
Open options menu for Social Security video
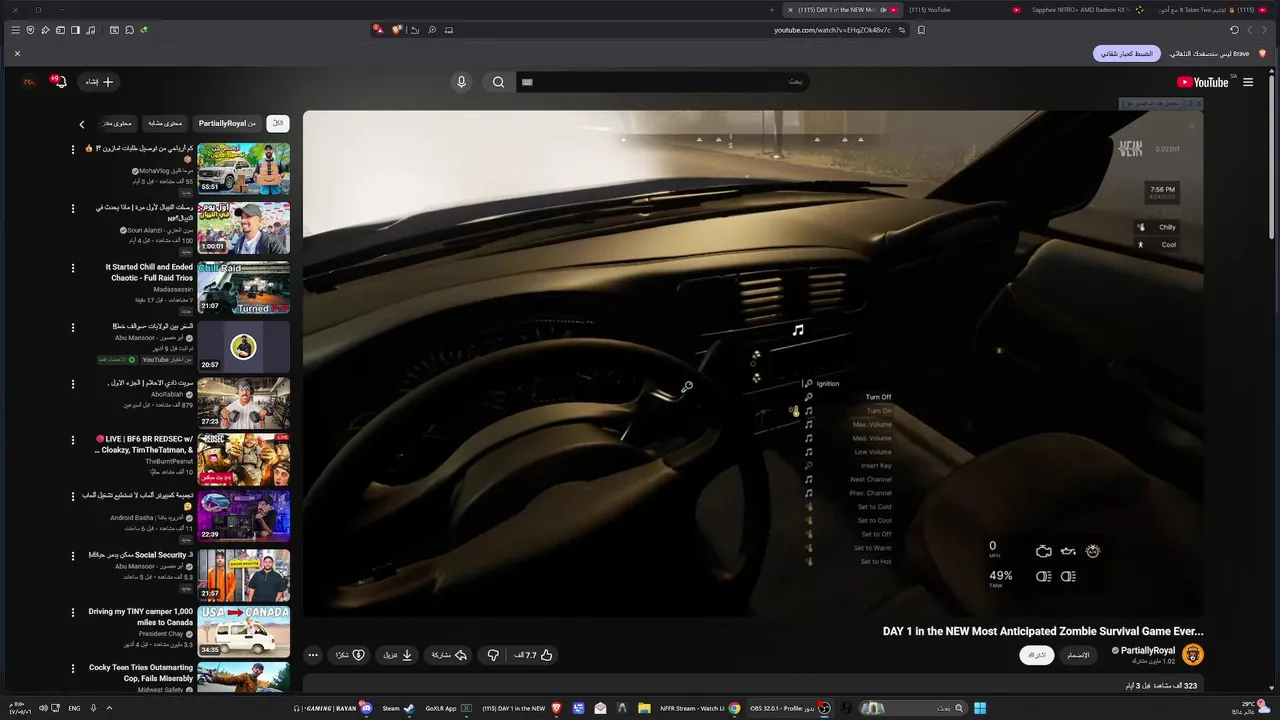pyautogui.click(x=72, y=555)
